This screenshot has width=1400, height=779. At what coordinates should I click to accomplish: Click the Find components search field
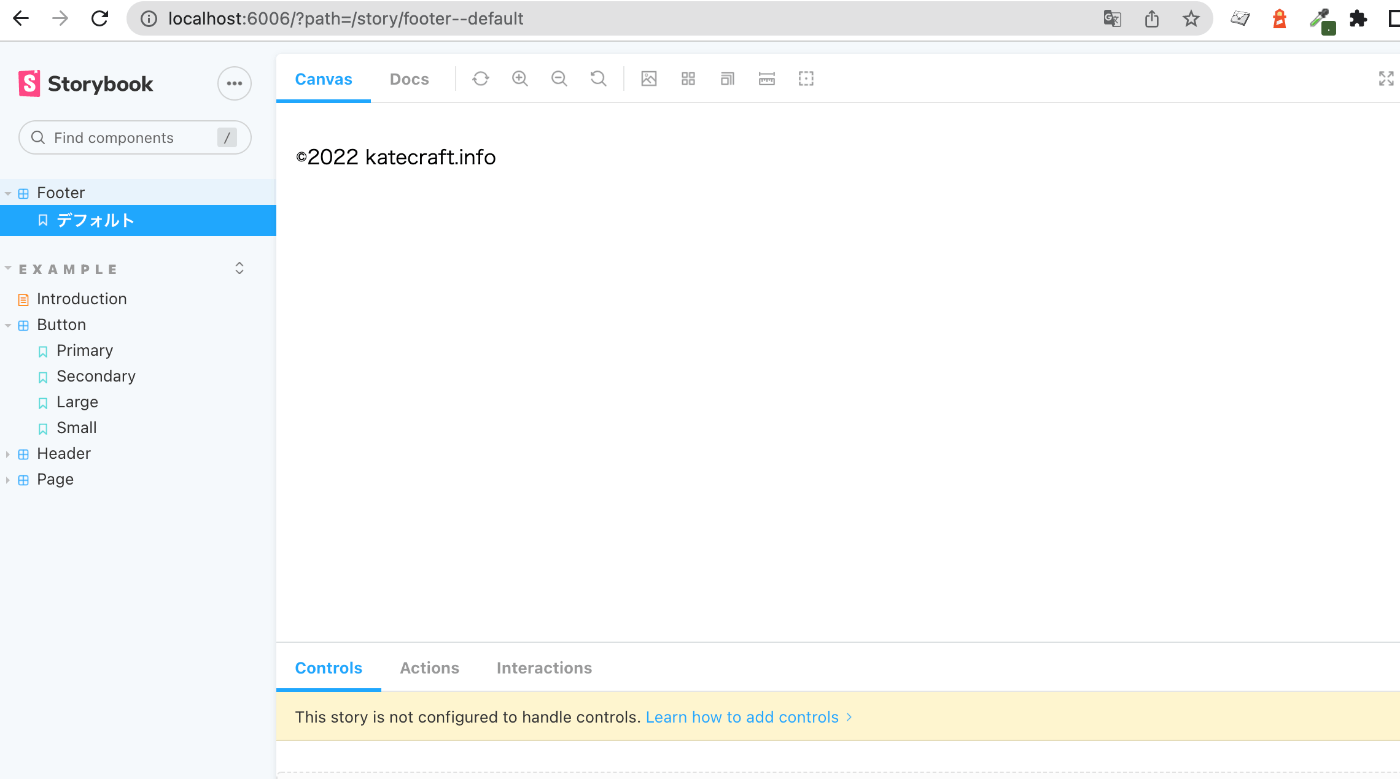[134, 137]
